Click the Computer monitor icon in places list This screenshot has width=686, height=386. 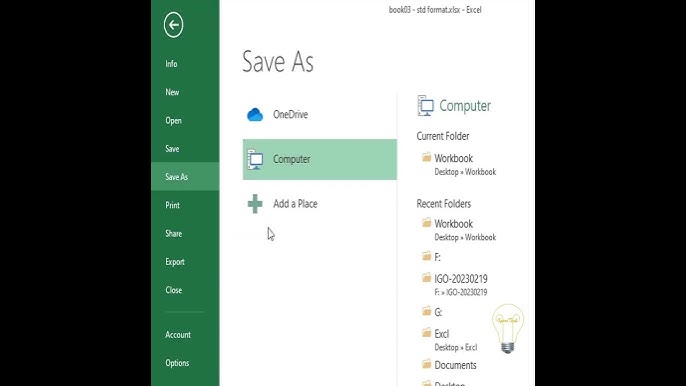tap(255, 159)
